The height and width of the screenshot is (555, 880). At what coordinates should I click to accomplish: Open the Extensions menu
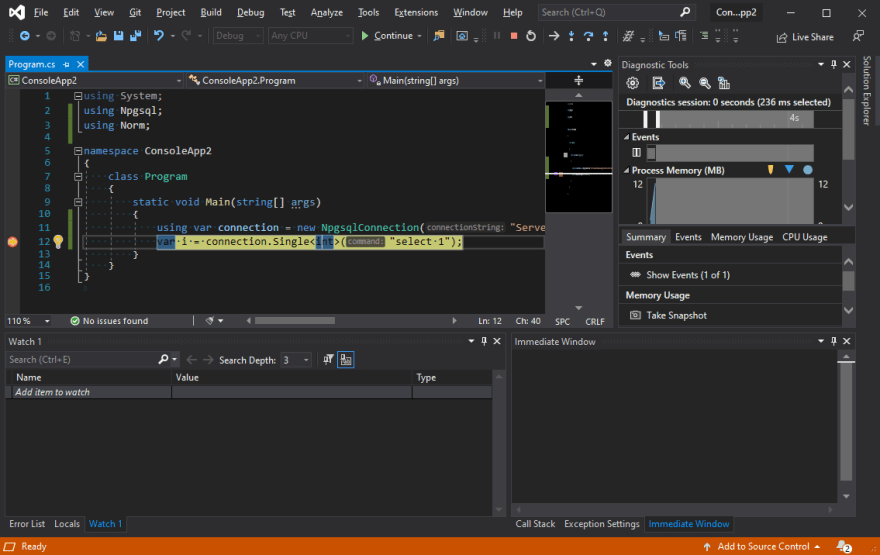[x=416, y=12]
